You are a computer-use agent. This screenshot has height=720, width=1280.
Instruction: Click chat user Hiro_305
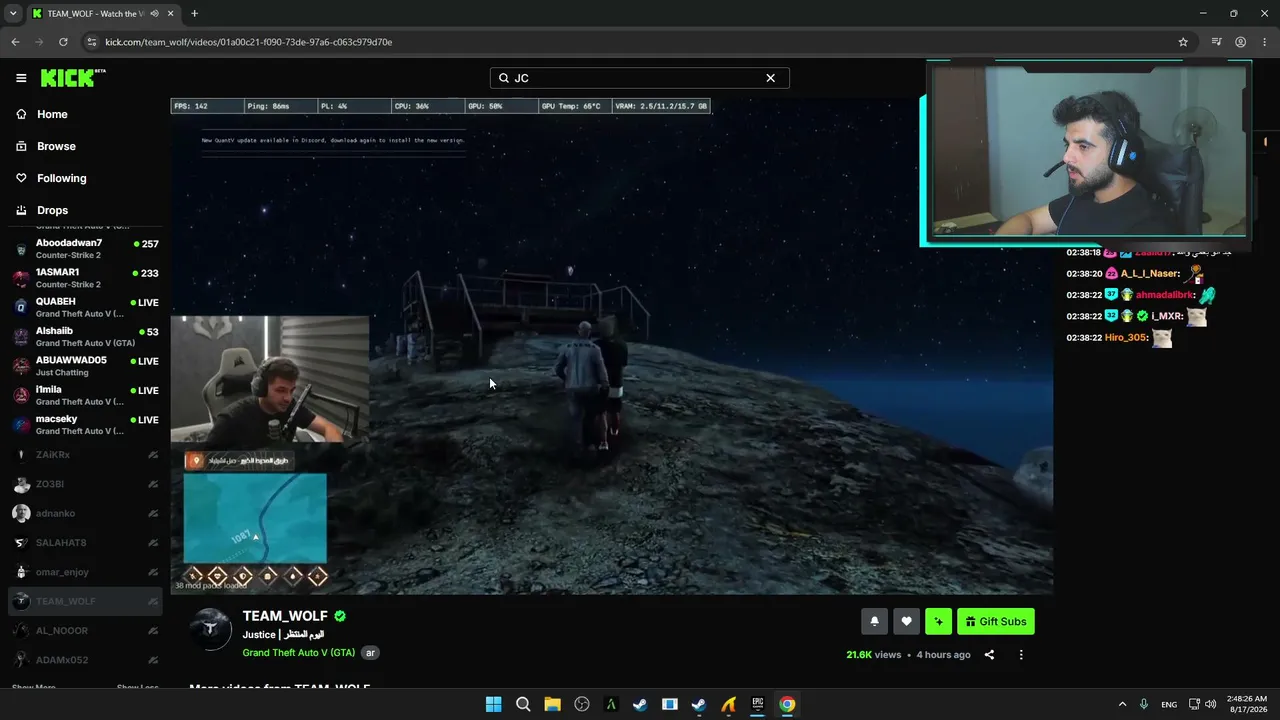[1125, 338]
